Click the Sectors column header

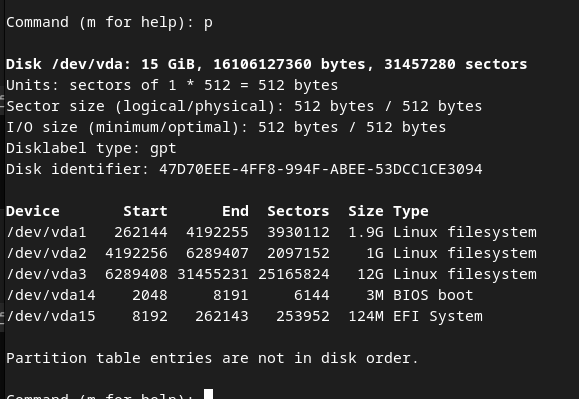coord(298,211)
